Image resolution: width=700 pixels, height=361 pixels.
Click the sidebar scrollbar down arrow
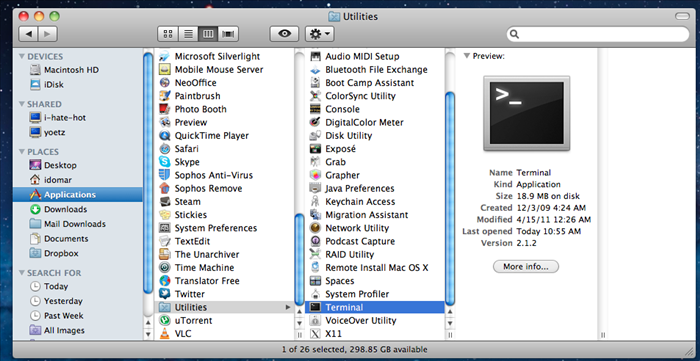tap(148, 334)
